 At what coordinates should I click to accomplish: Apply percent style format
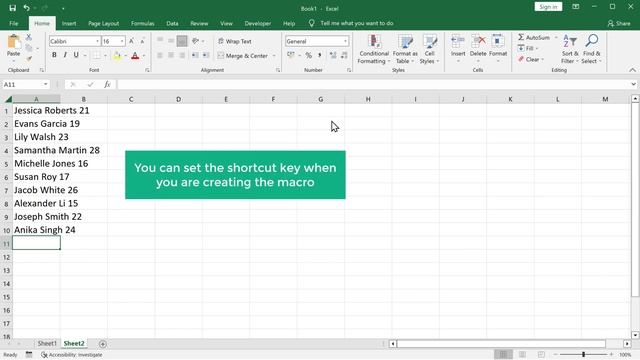[x=309, y=55]
